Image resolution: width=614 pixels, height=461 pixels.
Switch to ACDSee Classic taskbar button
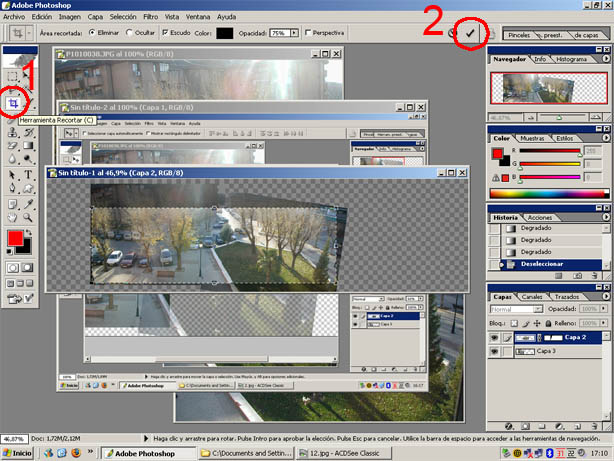coord(344,453)
